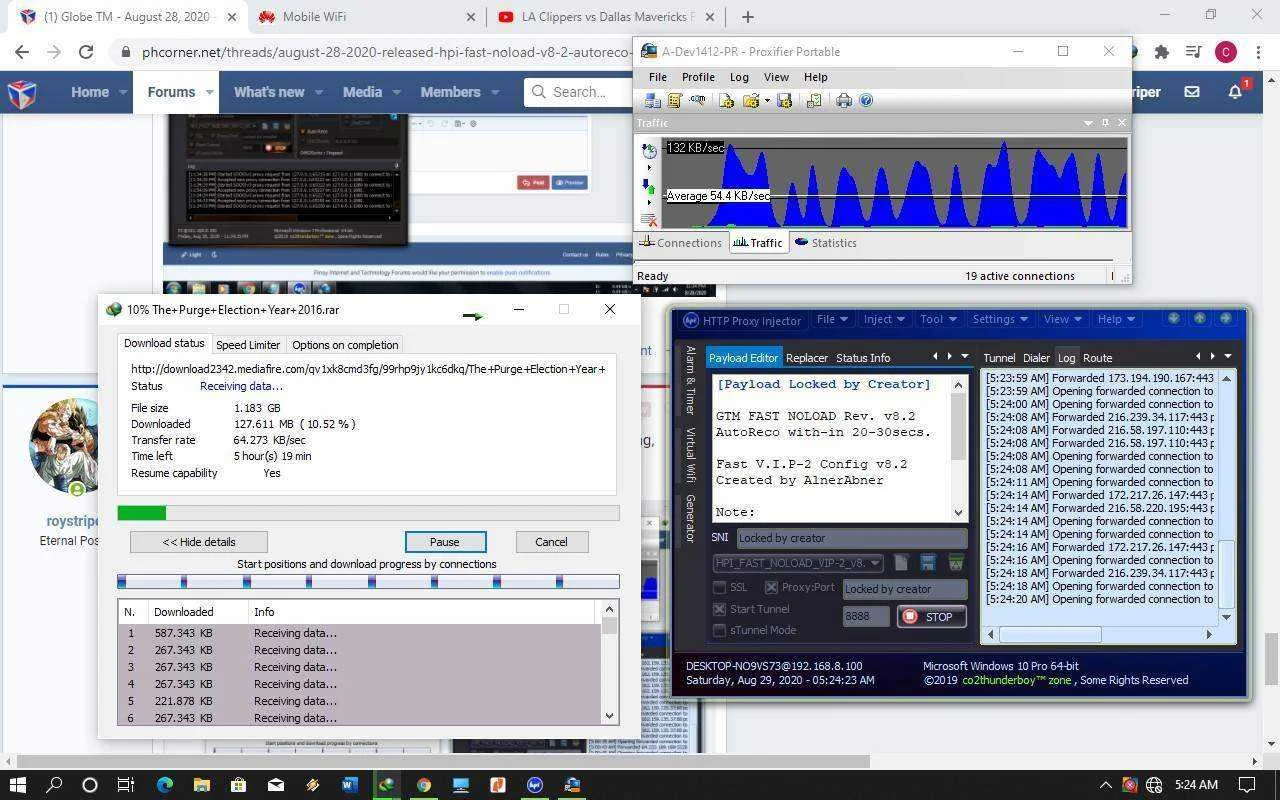Image resolution: width=1280 pixels, height=800 pixels.
Task: Open HTTP Proxy Injector View dropdown
Action: click(x=1063, y=319)
